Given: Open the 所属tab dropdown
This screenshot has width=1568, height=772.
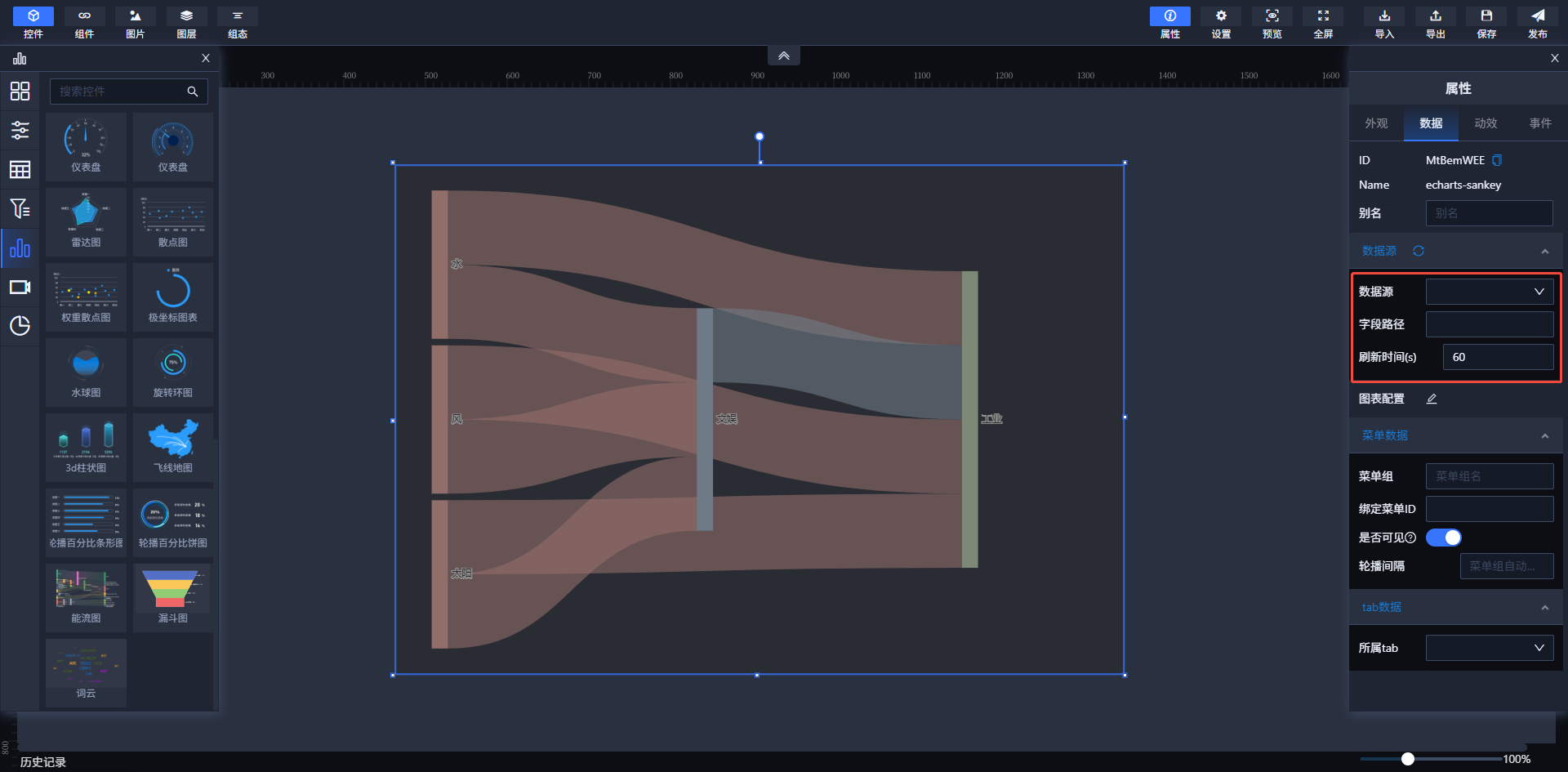Looking at the screenshot, I should tap(1490, 648).
